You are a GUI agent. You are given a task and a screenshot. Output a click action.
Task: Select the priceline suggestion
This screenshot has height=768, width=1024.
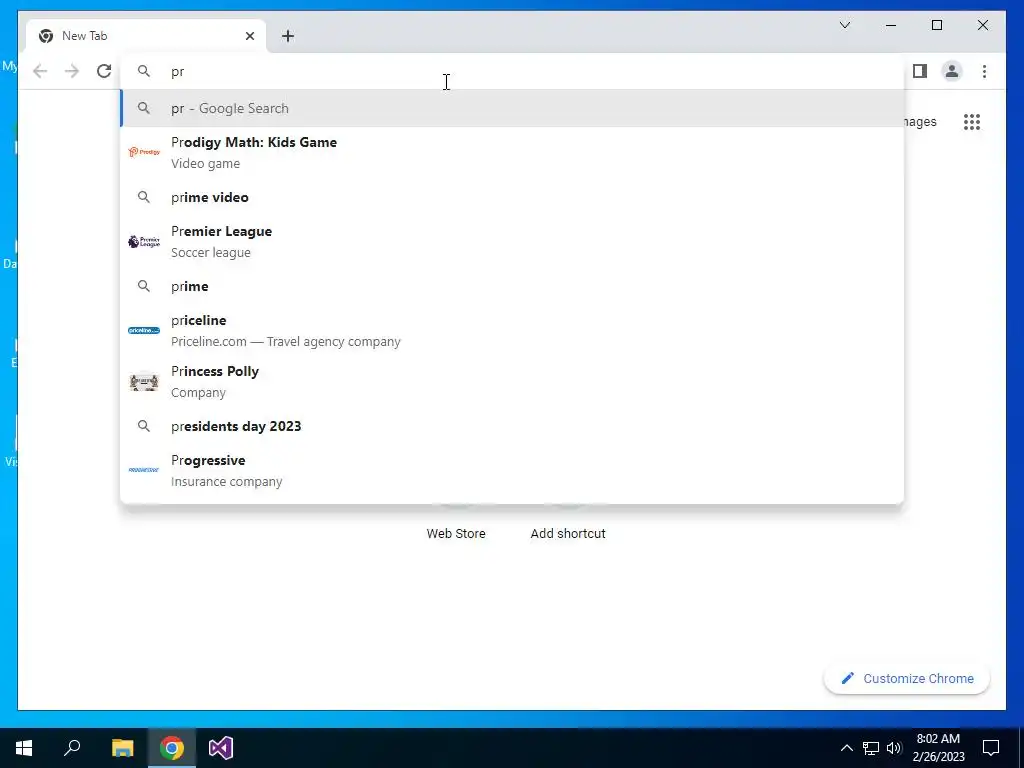click(512, 330)
